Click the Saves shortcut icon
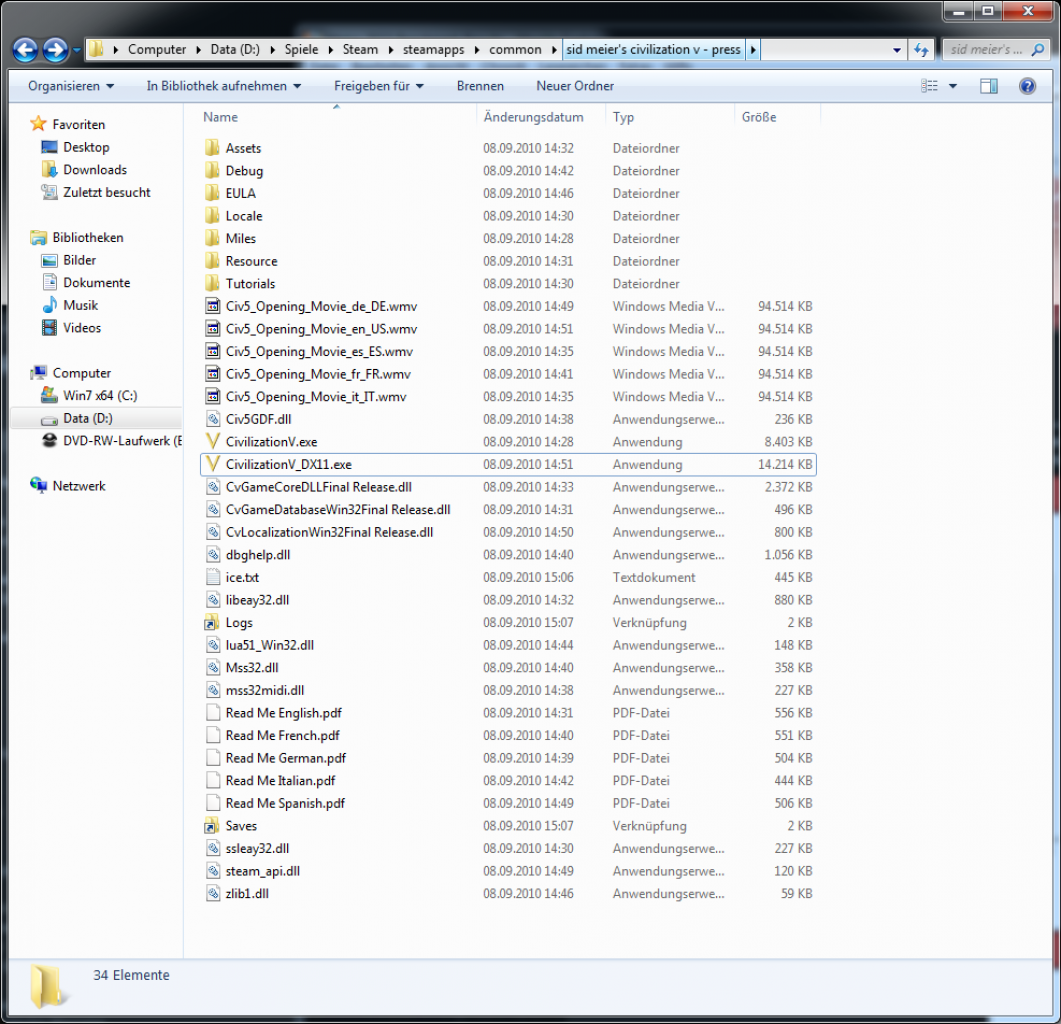 tap(212, 826)
